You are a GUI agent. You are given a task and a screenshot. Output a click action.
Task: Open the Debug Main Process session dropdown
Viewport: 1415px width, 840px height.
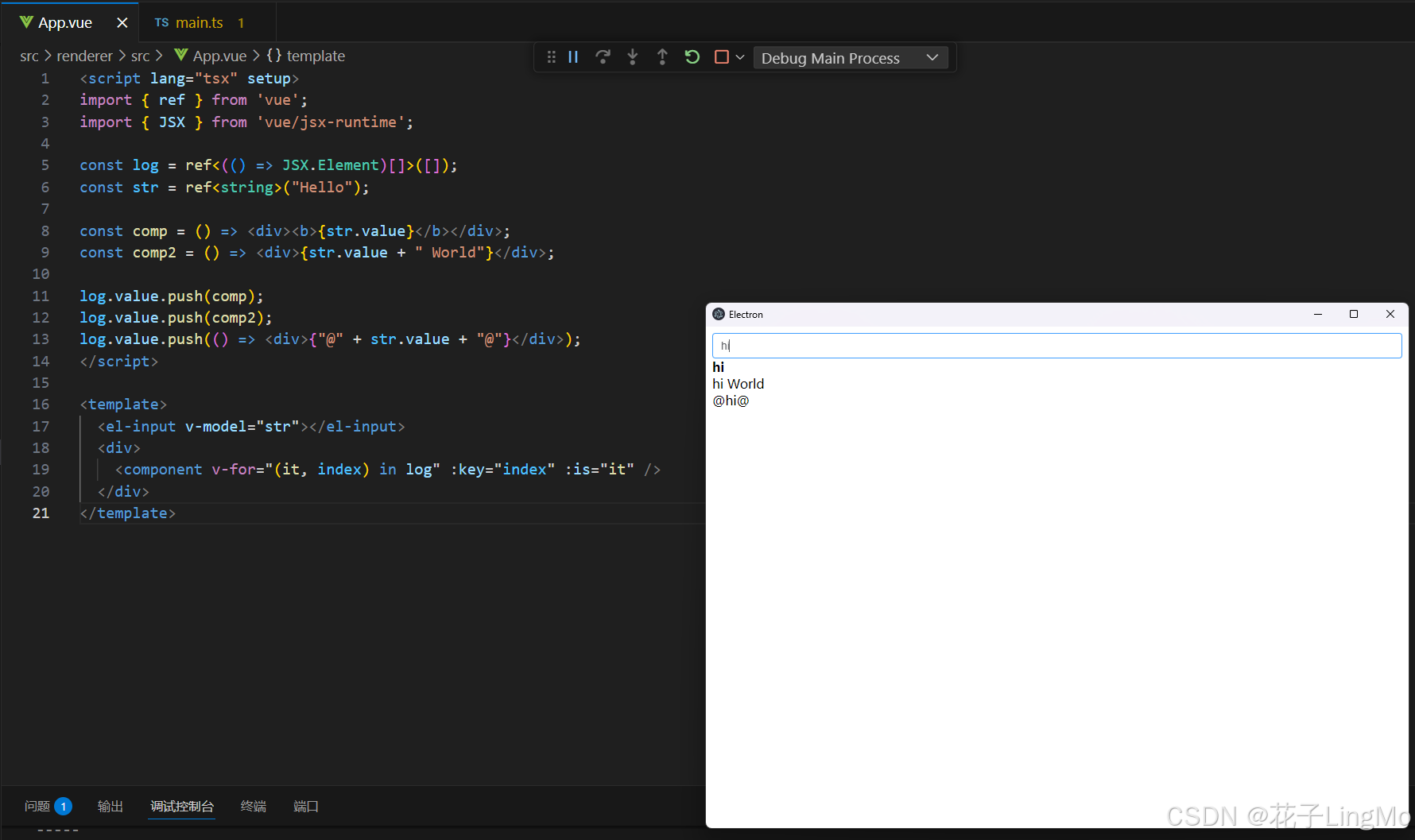[x=850, y=58]
